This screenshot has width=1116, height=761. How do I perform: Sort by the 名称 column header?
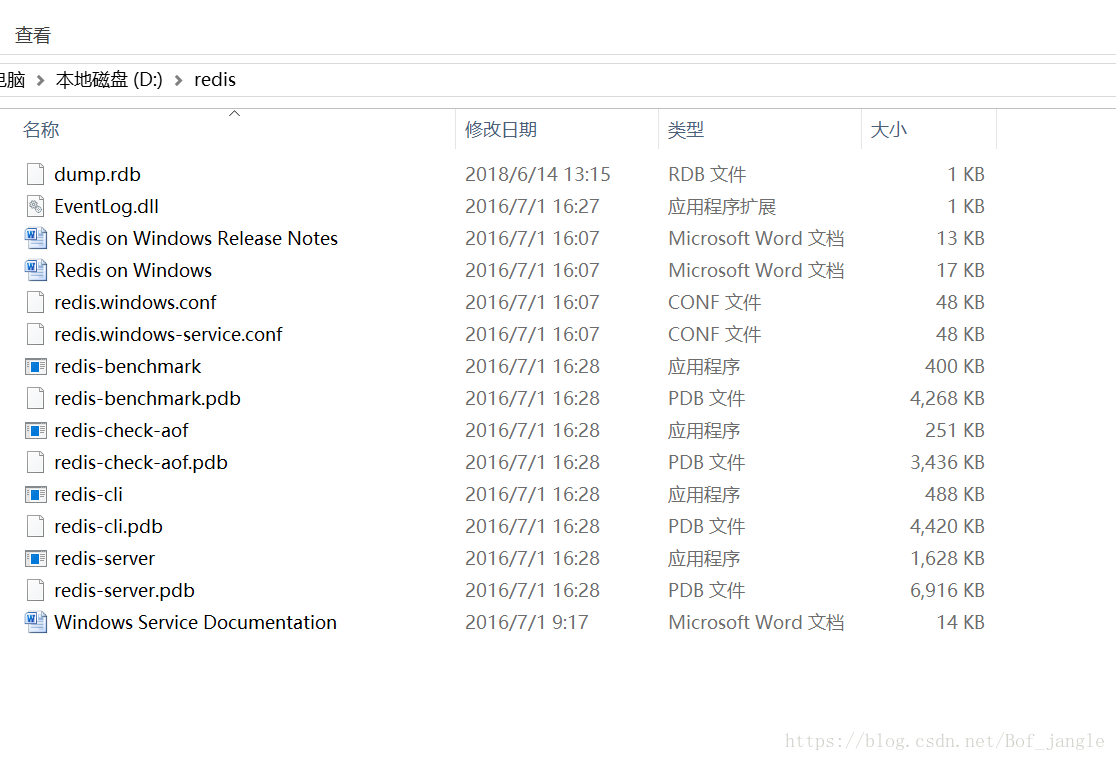[x=41, y=130]
